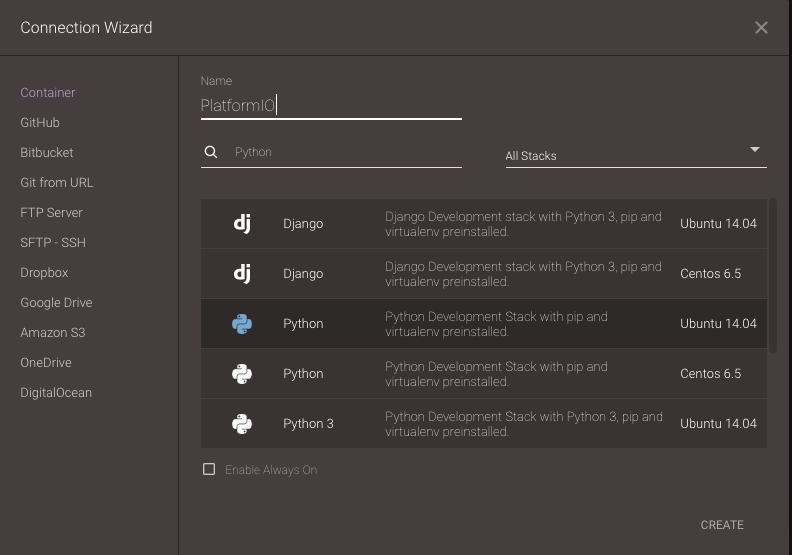The width and height of the screenshot is (792, 555).
Task: Choose Google Drive in the sidebar
Action: [56, 302]
